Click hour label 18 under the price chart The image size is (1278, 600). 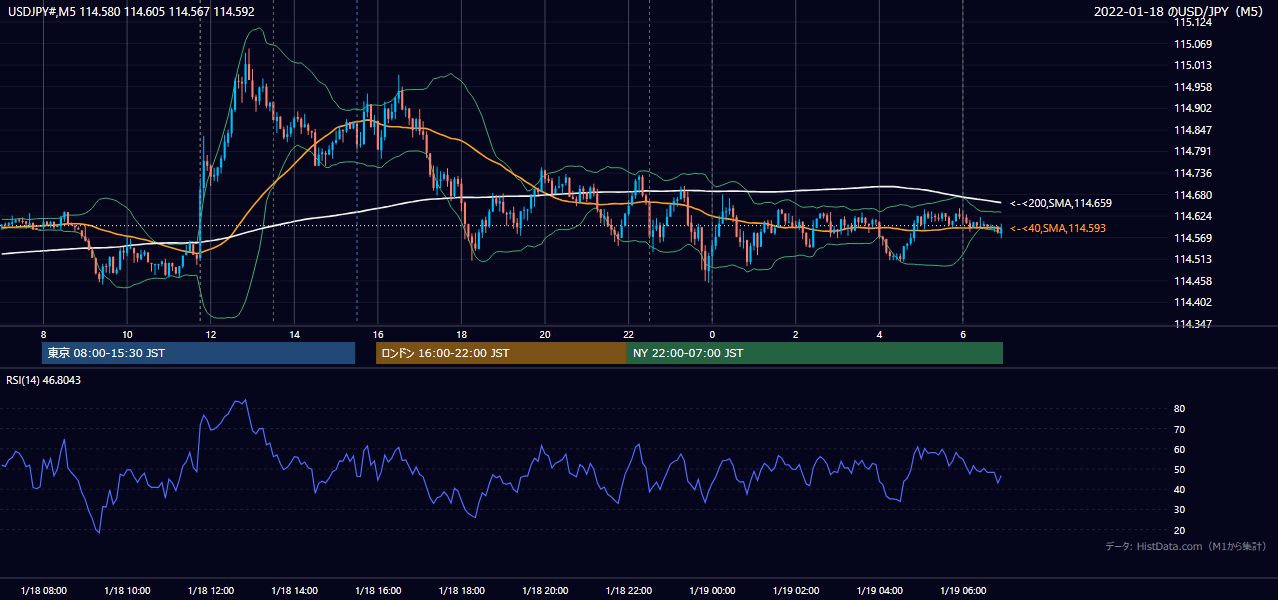pyautogui.click(x=461, y=334)
